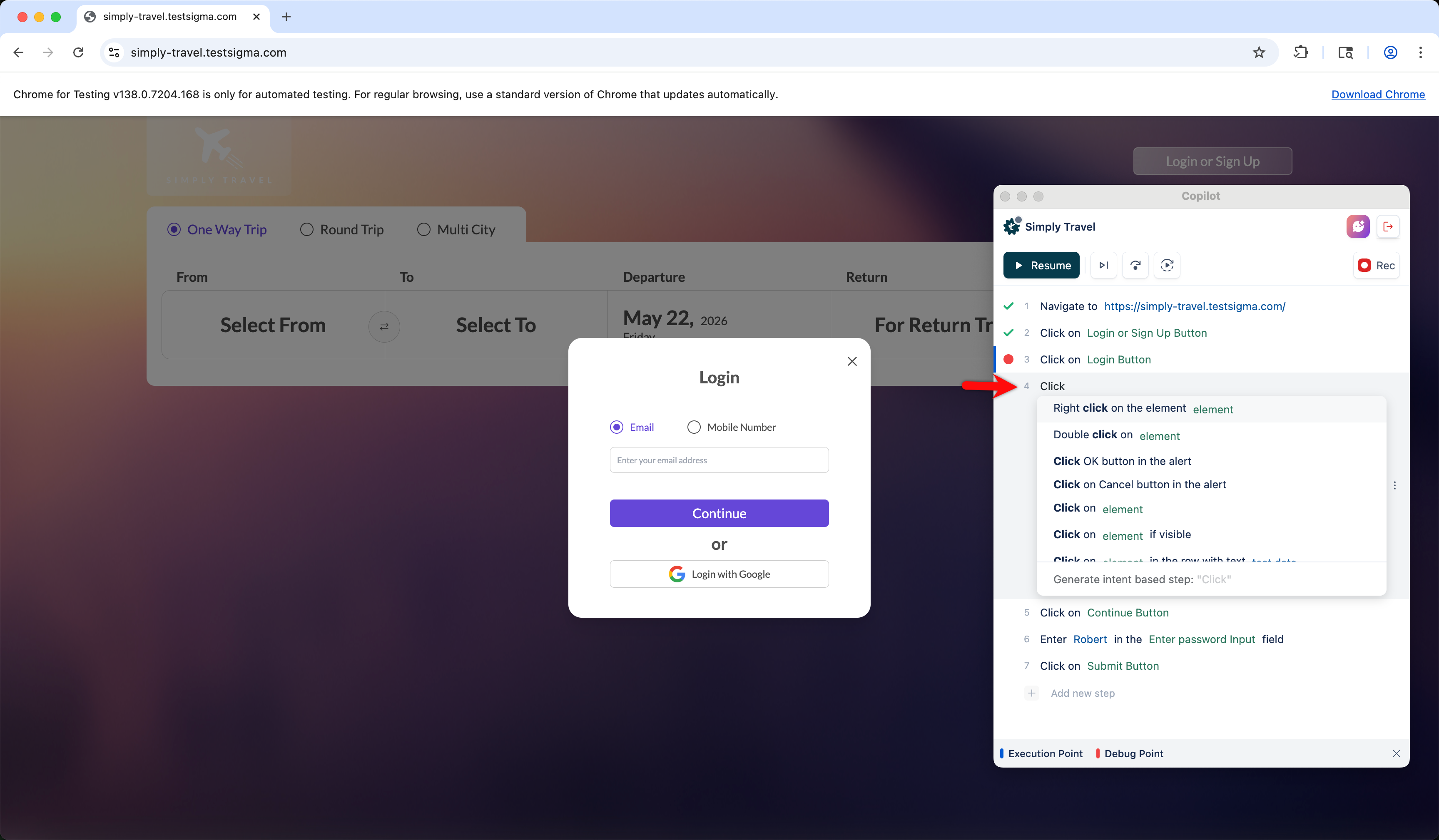Click in the email address input field
The height and width of the screenshot is (840, 1439).
719,460
